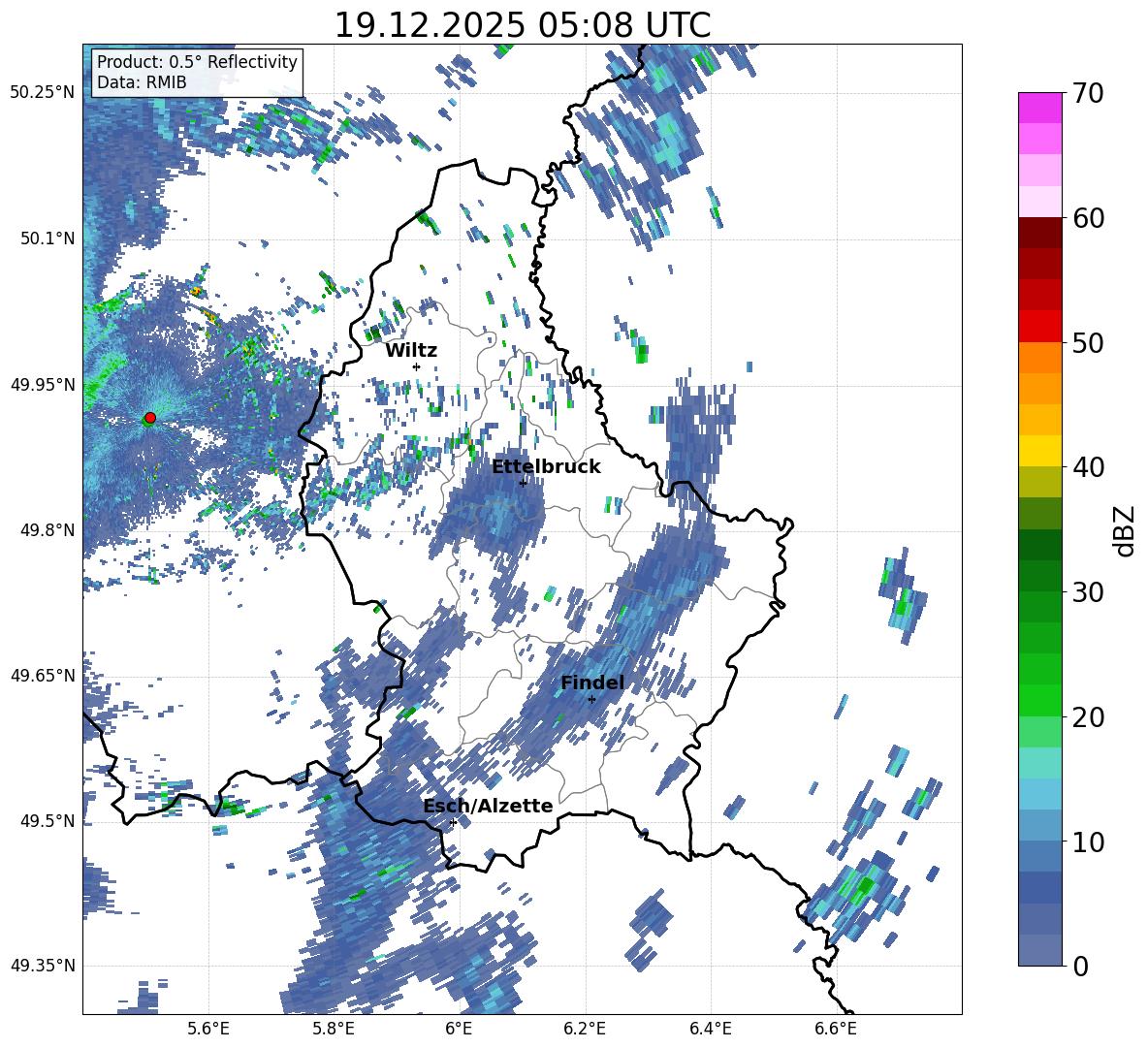Image resolution: width=1148 pixels, height=1048 pixels.
Task: Click the 6.6°E longitude label
Action: pos(836,1029)
